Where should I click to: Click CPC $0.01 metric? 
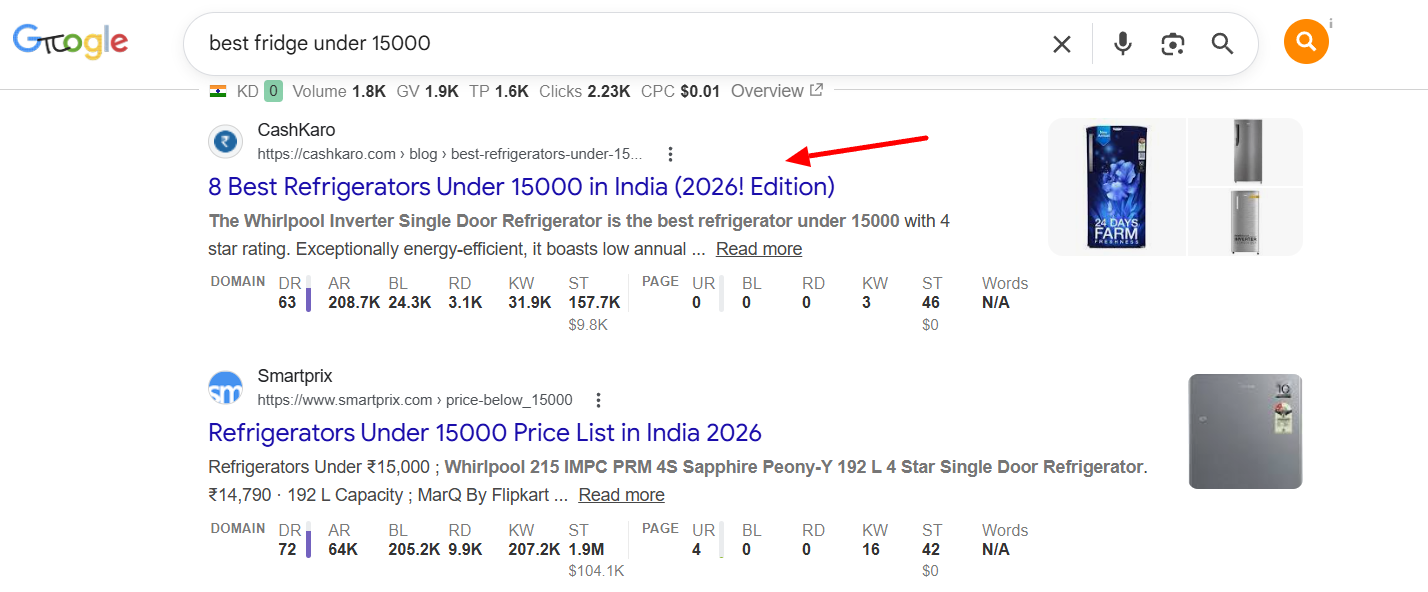click(x=680, y=91)
